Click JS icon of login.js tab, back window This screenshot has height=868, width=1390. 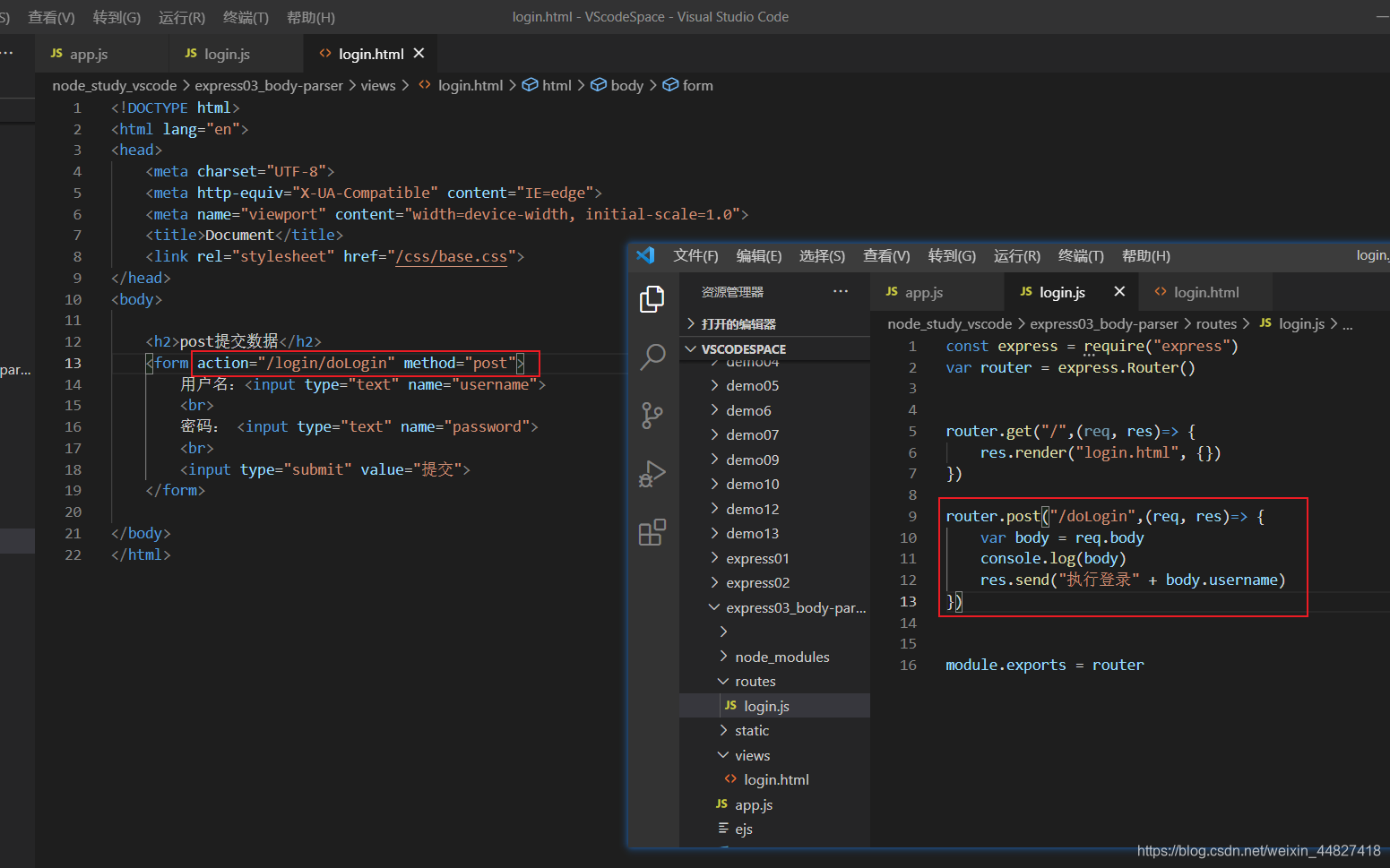click(191, 54)
